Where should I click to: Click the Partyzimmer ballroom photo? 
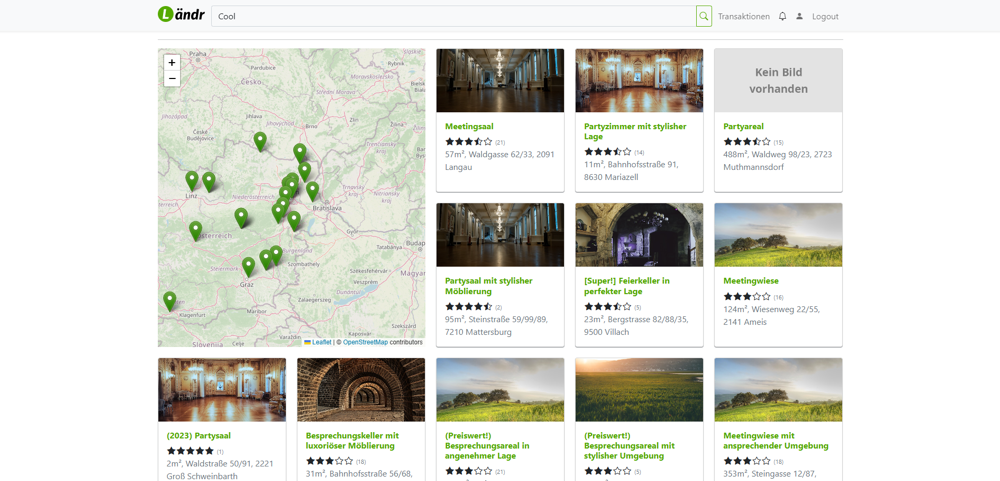pyautogui.click(x=639, y=80)
